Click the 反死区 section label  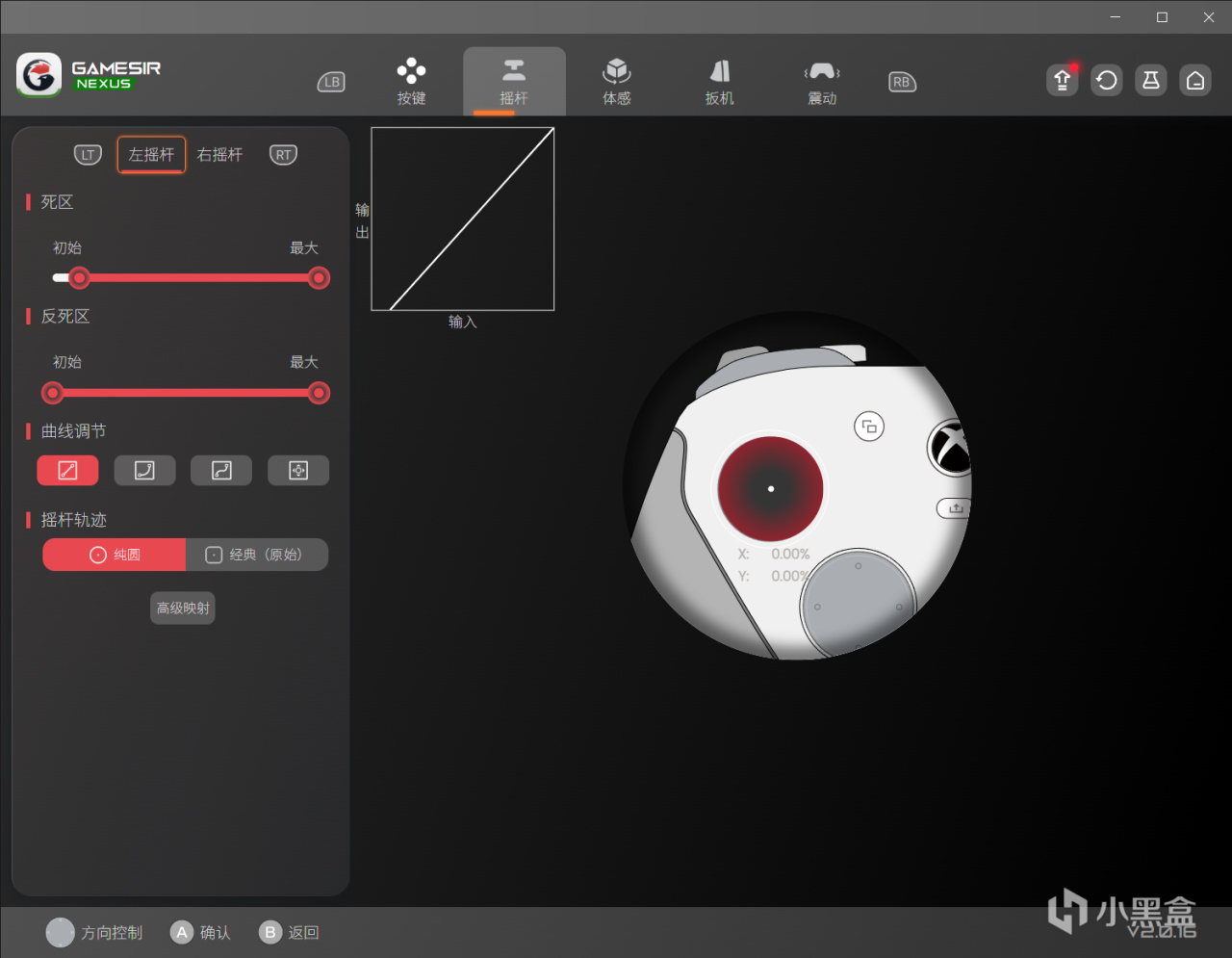tap(65, 317)
